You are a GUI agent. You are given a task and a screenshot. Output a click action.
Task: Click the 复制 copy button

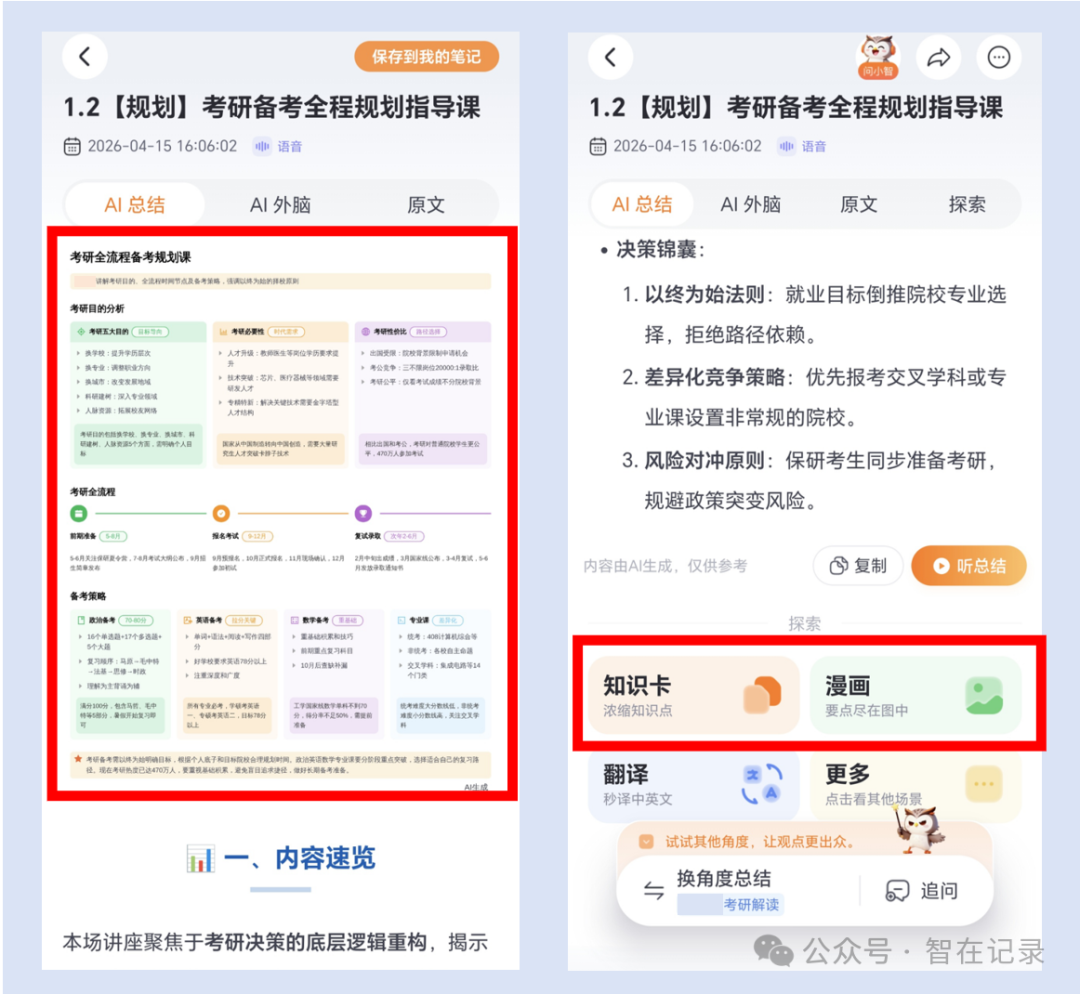click(x=858, y=566)
